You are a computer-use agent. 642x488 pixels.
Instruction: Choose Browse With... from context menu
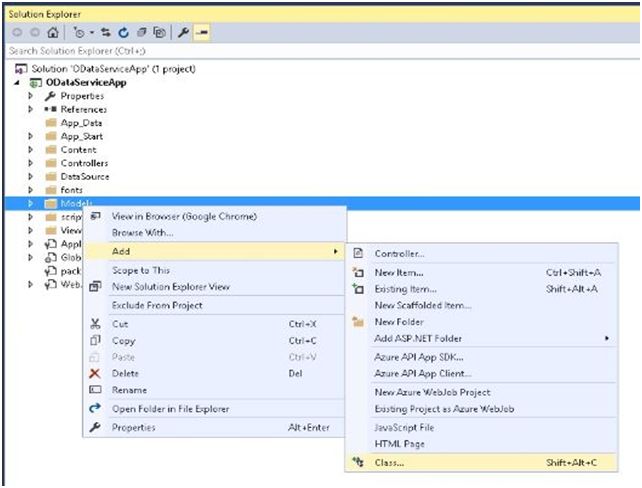142,233
